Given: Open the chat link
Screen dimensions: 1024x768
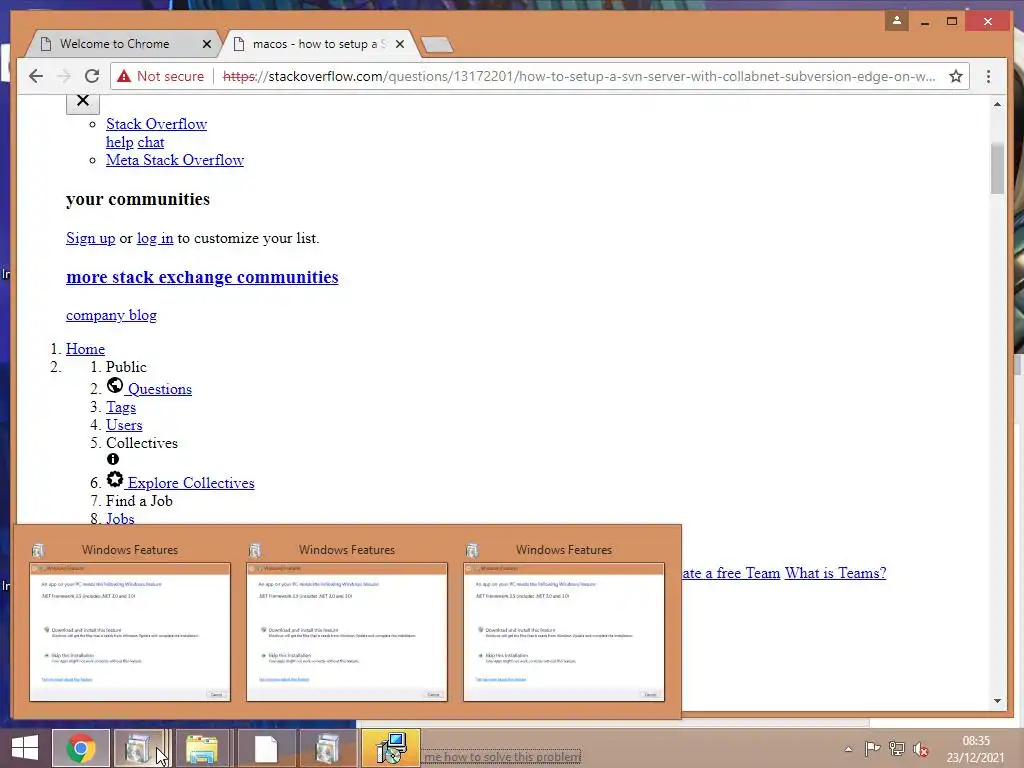Looking at the screenshot, I should point(151,142).
